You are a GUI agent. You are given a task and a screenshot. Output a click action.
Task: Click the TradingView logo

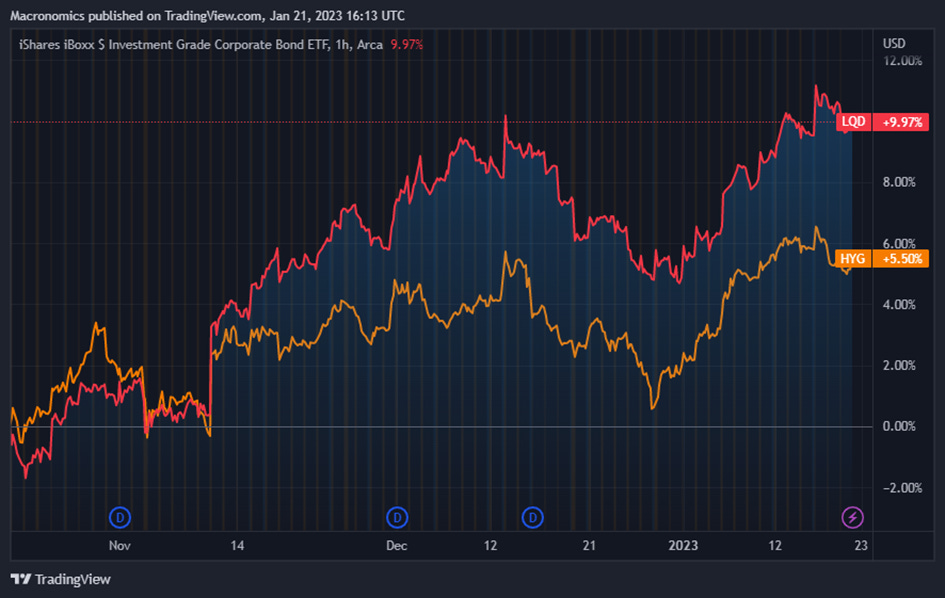61,579
